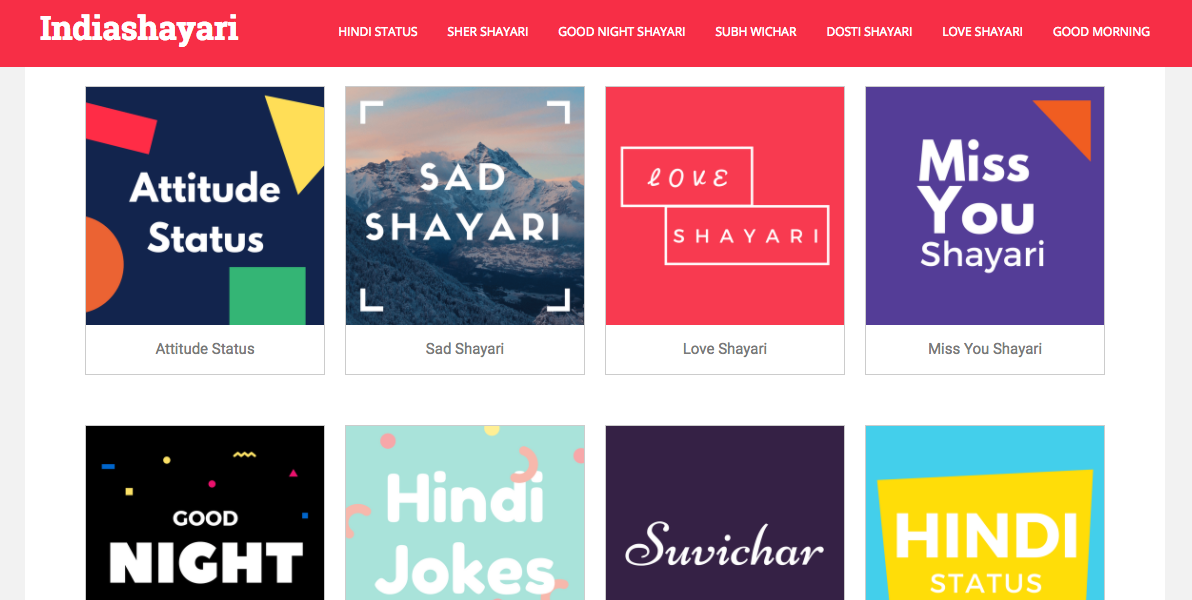
Task: Click the Sad Shayari caption text
Action: [x=465, y=349]
